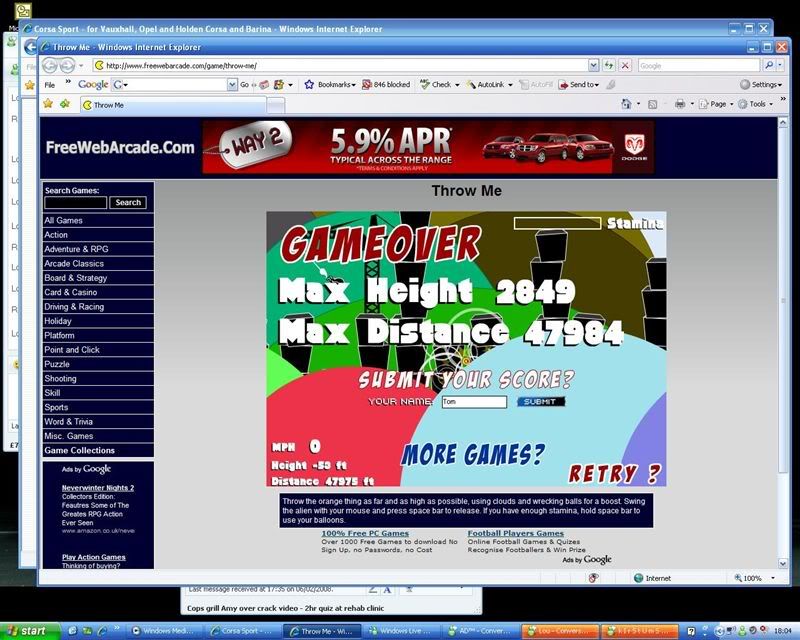Click the Favorites star icon
The height and width of the screenshot is (640, 800).
coord(47,104)
